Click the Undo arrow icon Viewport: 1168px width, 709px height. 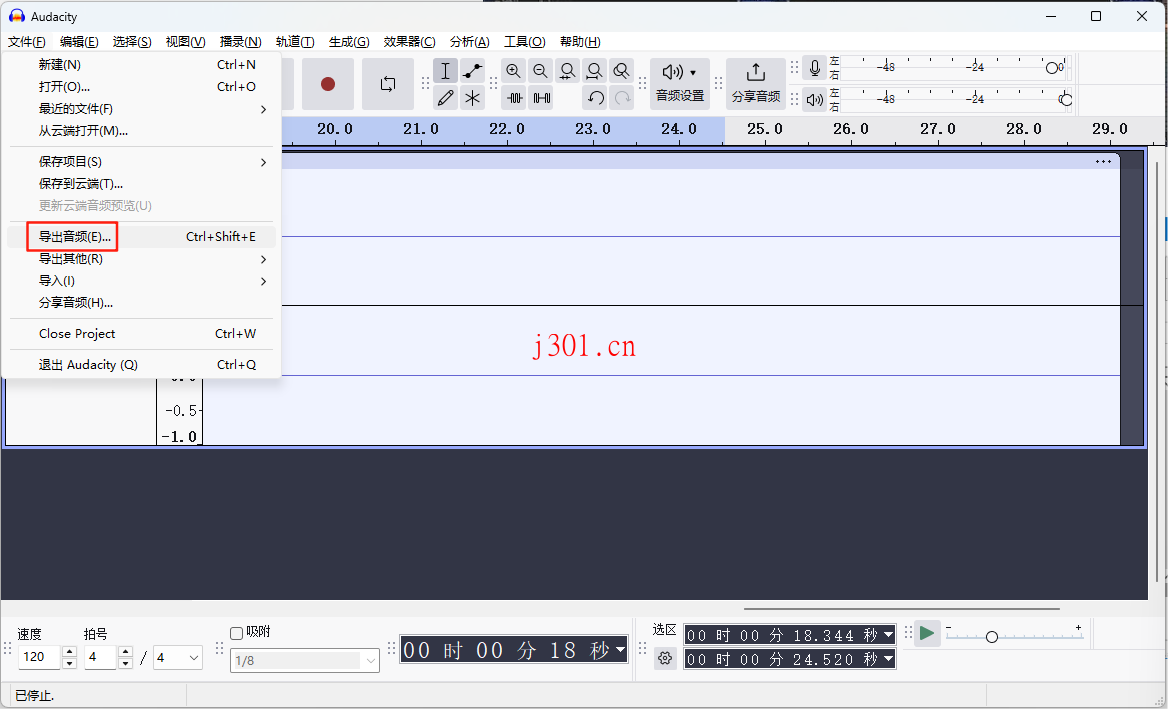click(x=594, y=98)
